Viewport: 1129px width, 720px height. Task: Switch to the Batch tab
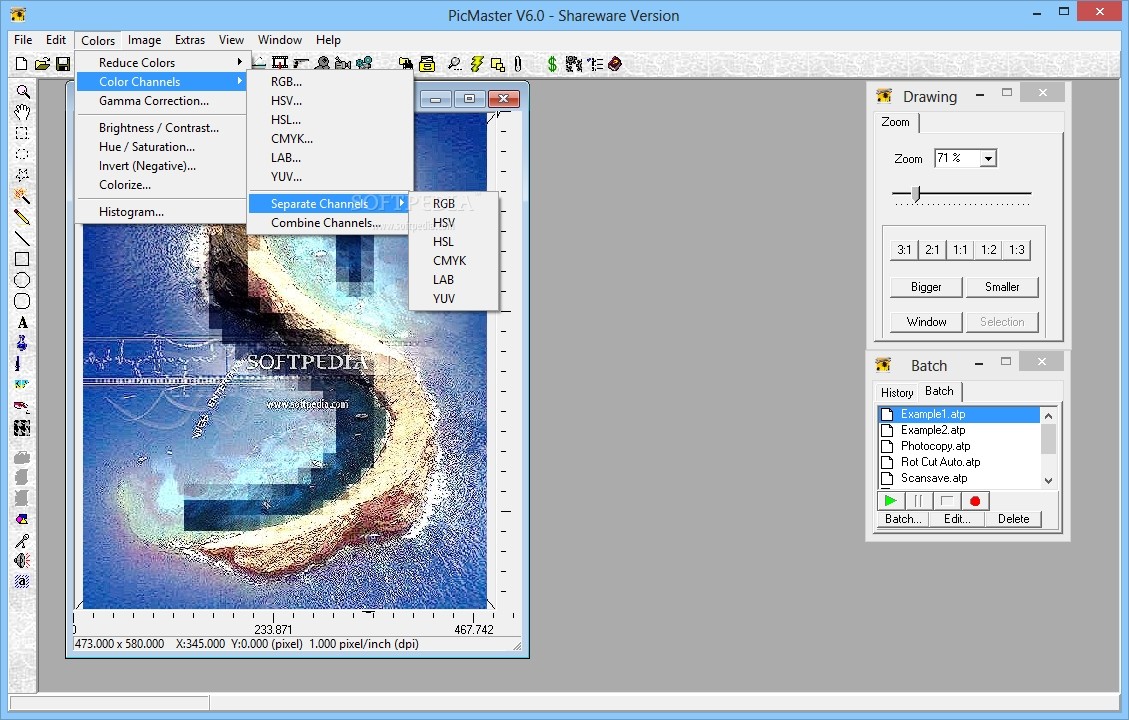(x=940, y=391)
